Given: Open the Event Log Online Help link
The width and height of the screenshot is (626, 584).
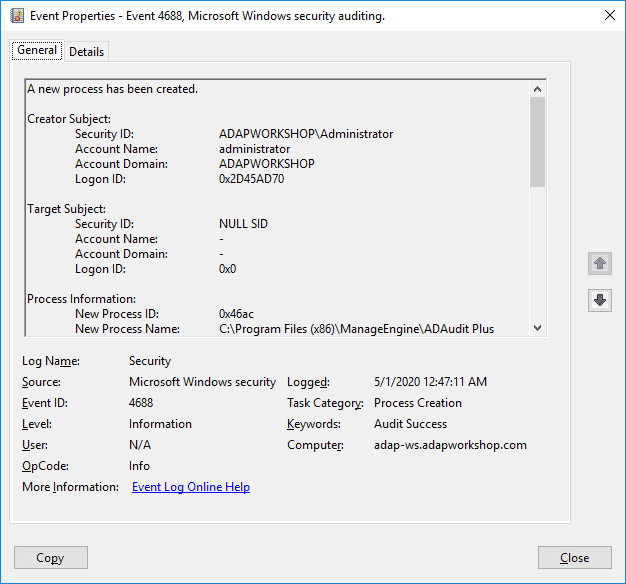Looking at the screenshot, I should 191,487.
